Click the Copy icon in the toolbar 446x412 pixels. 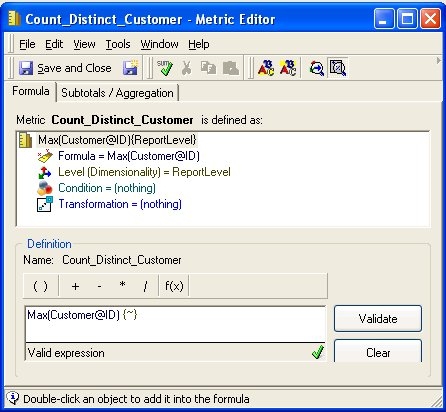point(208,68)
